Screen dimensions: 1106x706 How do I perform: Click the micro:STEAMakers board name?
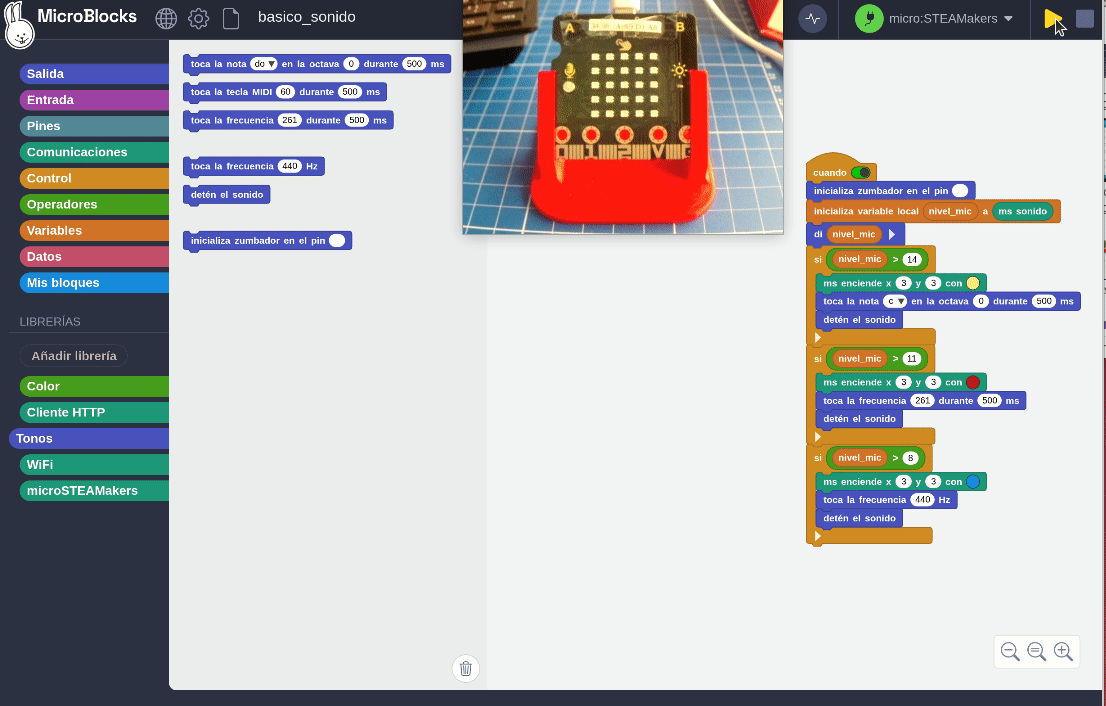942,18
